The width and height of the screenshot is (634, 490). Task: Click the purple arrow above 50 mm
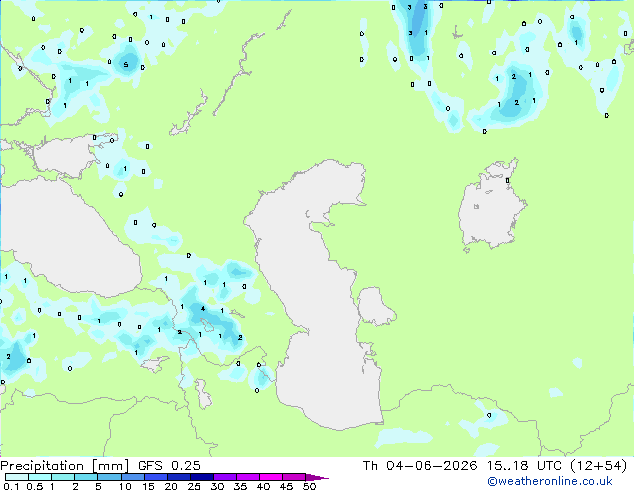(317, 477)
